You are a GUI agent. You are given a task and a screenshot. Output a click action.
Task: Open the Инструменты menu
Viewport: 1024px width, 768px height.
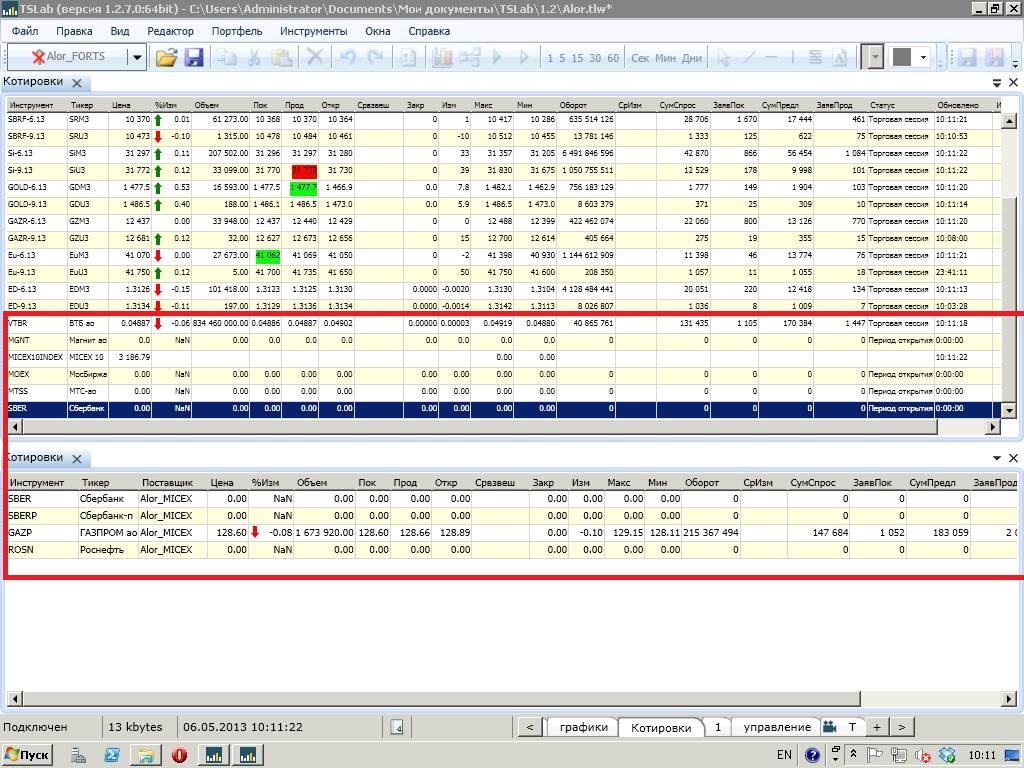(313, 31)
